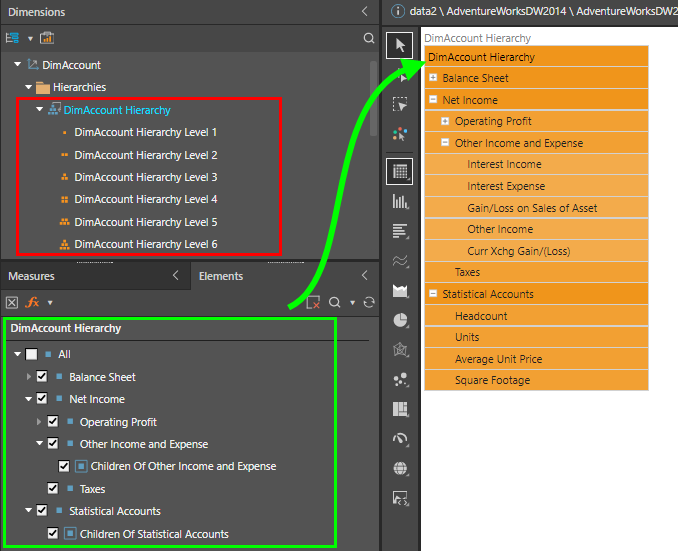This screenshot has height=551, width=678.
Task: Collapse Statistical Accounts in Elements tree
Action: point(19,511)
